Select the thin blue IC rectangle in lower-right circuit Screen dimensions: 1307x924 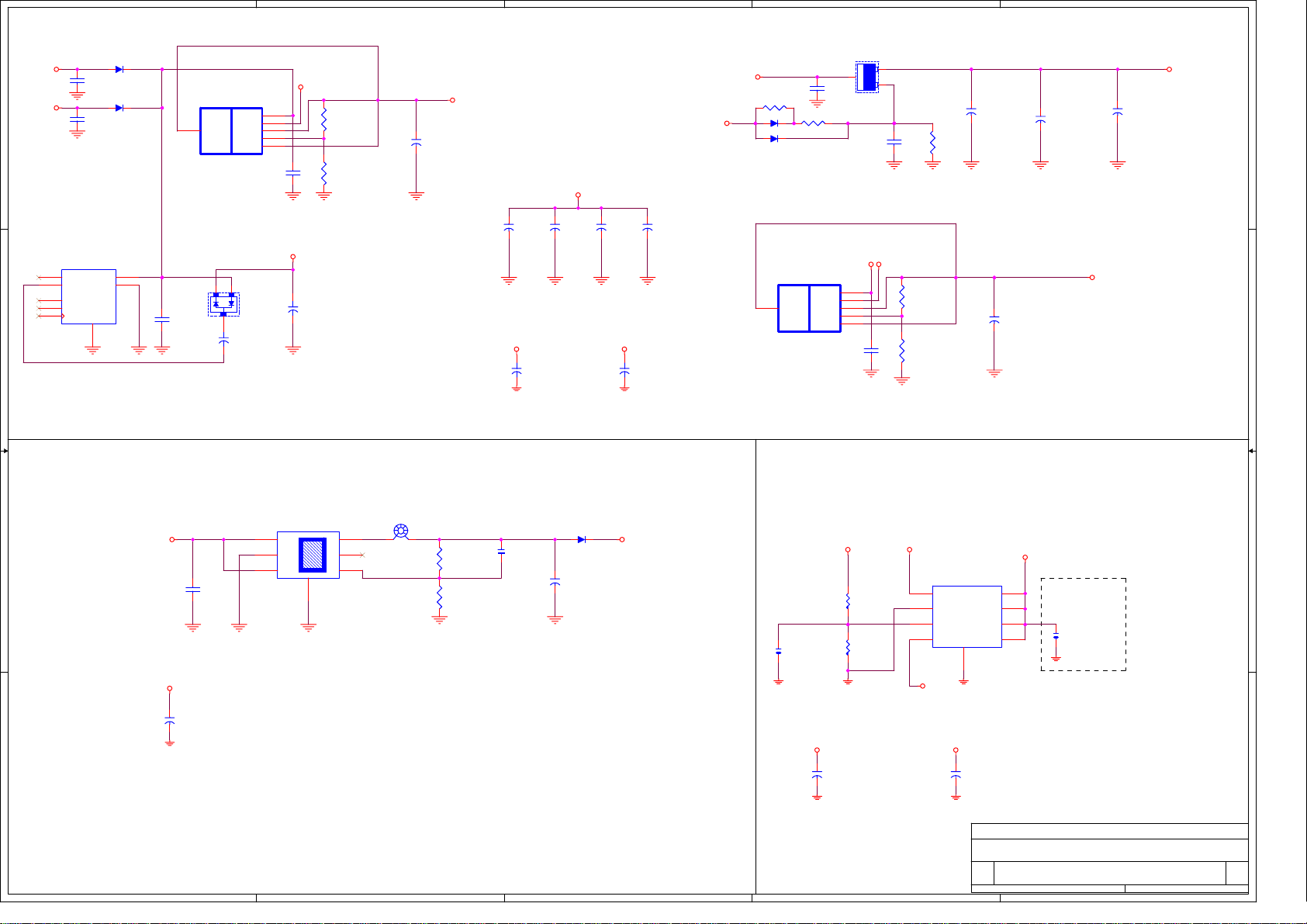point(966,617)
